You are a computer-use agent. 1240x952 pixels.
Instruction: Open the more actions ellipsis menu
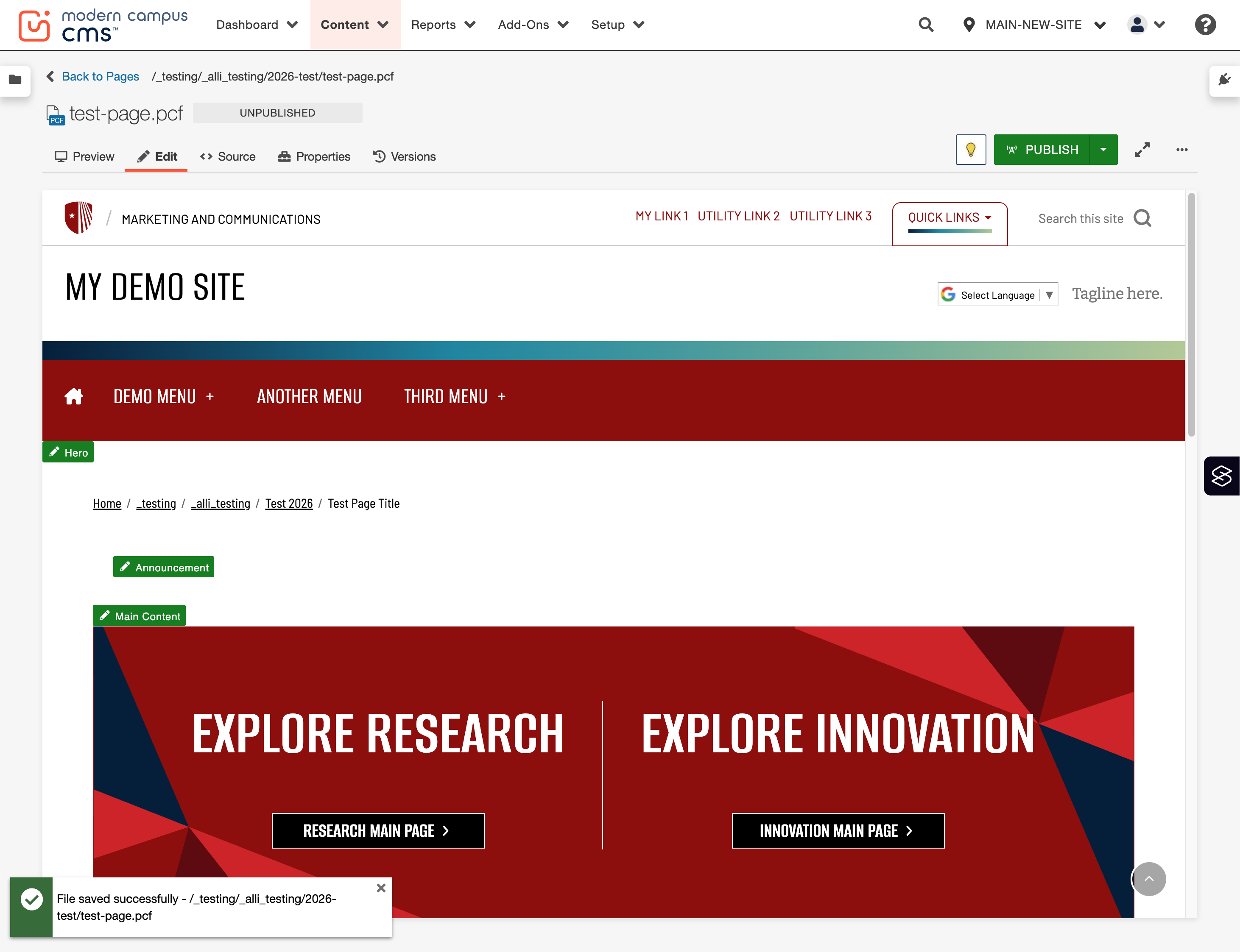[1181, 150]
